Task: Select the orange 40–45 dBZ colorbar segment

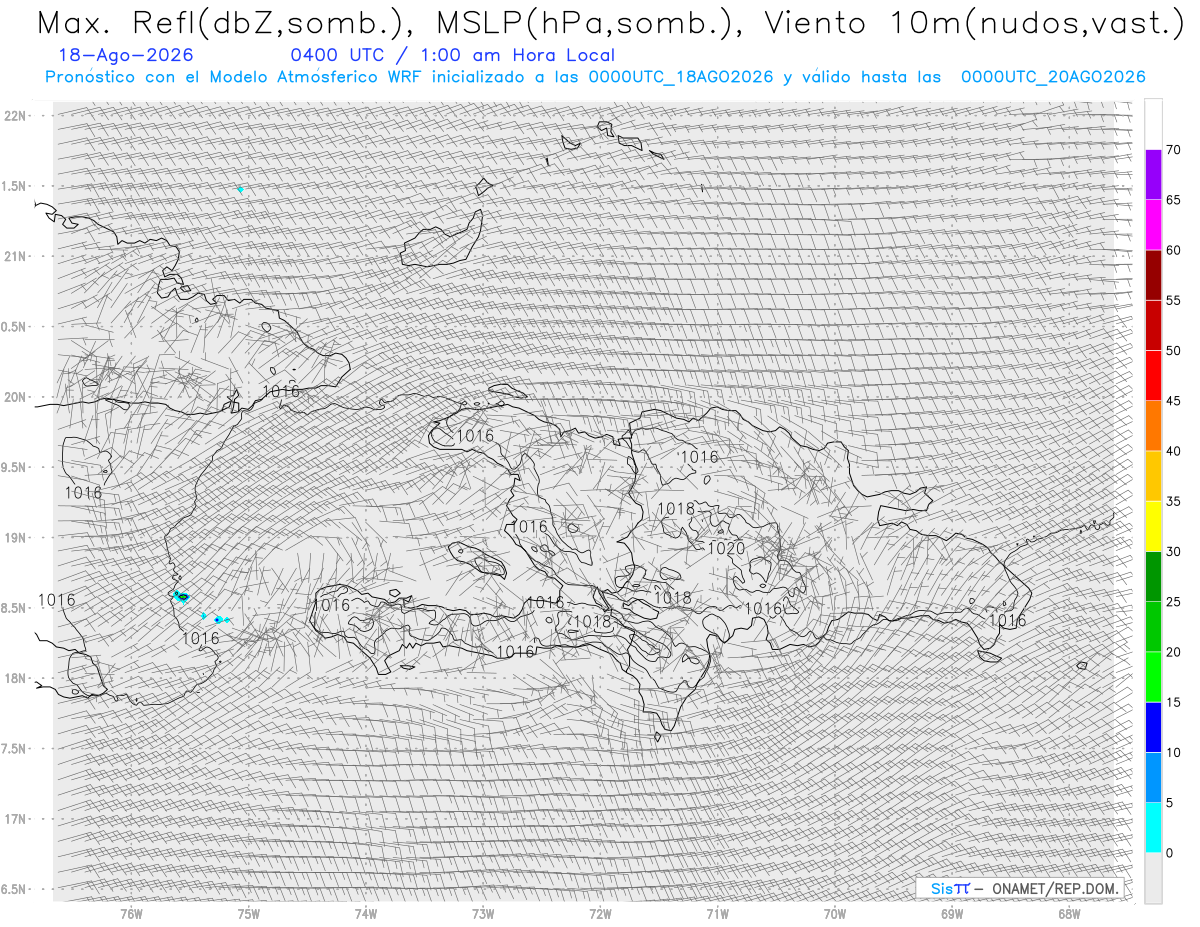Action: click(1153, 426)
